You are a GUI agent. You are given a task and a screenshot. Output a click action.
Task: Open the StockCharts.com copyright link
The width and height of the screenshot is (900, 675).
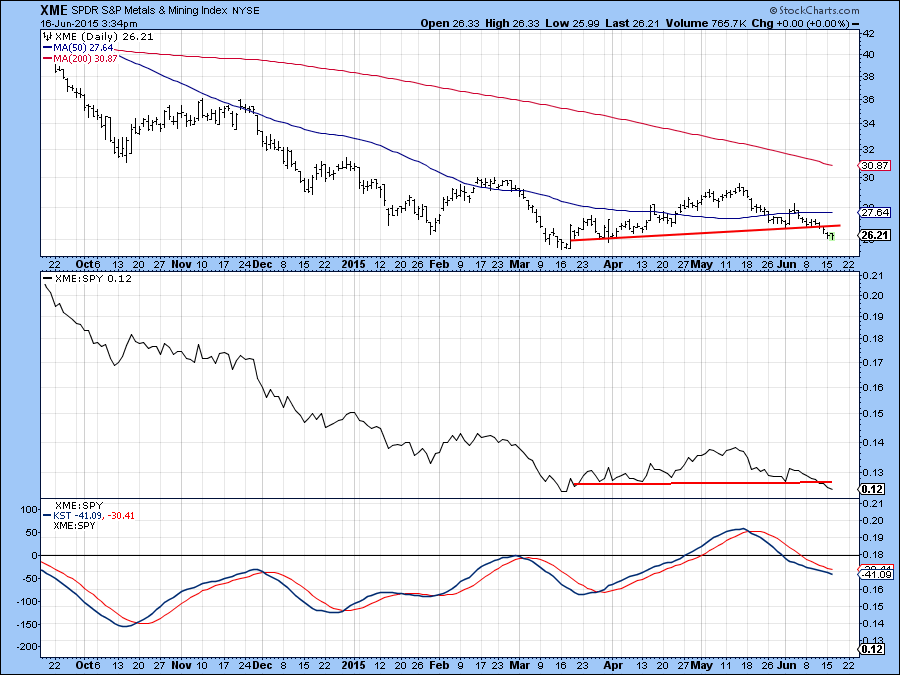[814, 10]
